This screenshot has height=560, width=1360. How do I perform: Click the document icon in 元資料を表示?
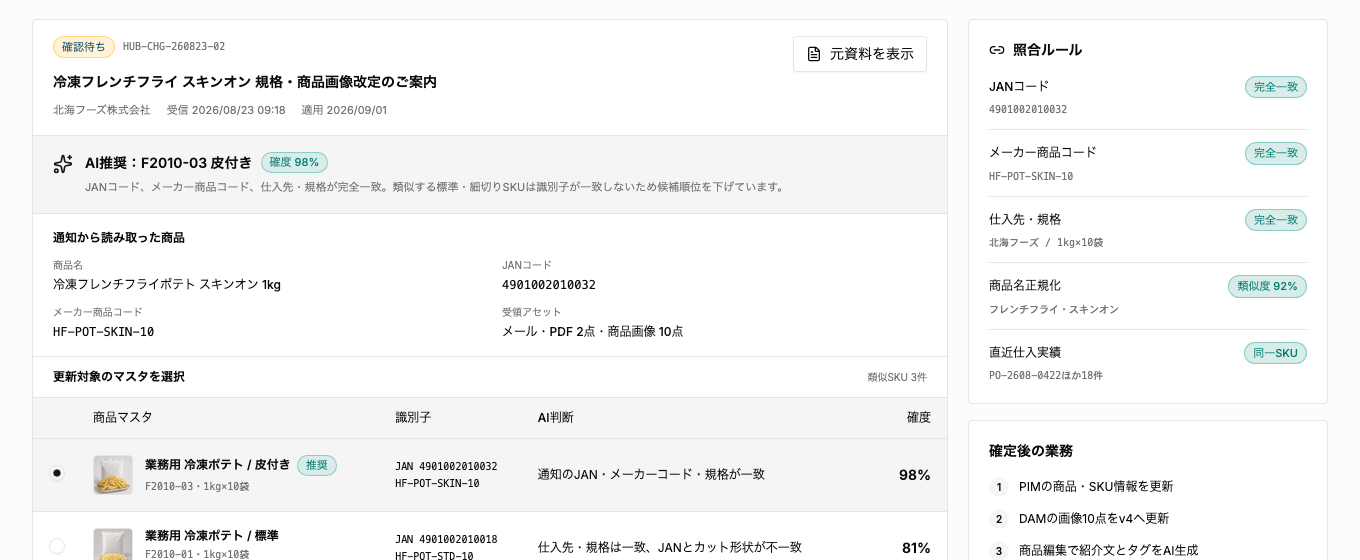tap(814, 54)
